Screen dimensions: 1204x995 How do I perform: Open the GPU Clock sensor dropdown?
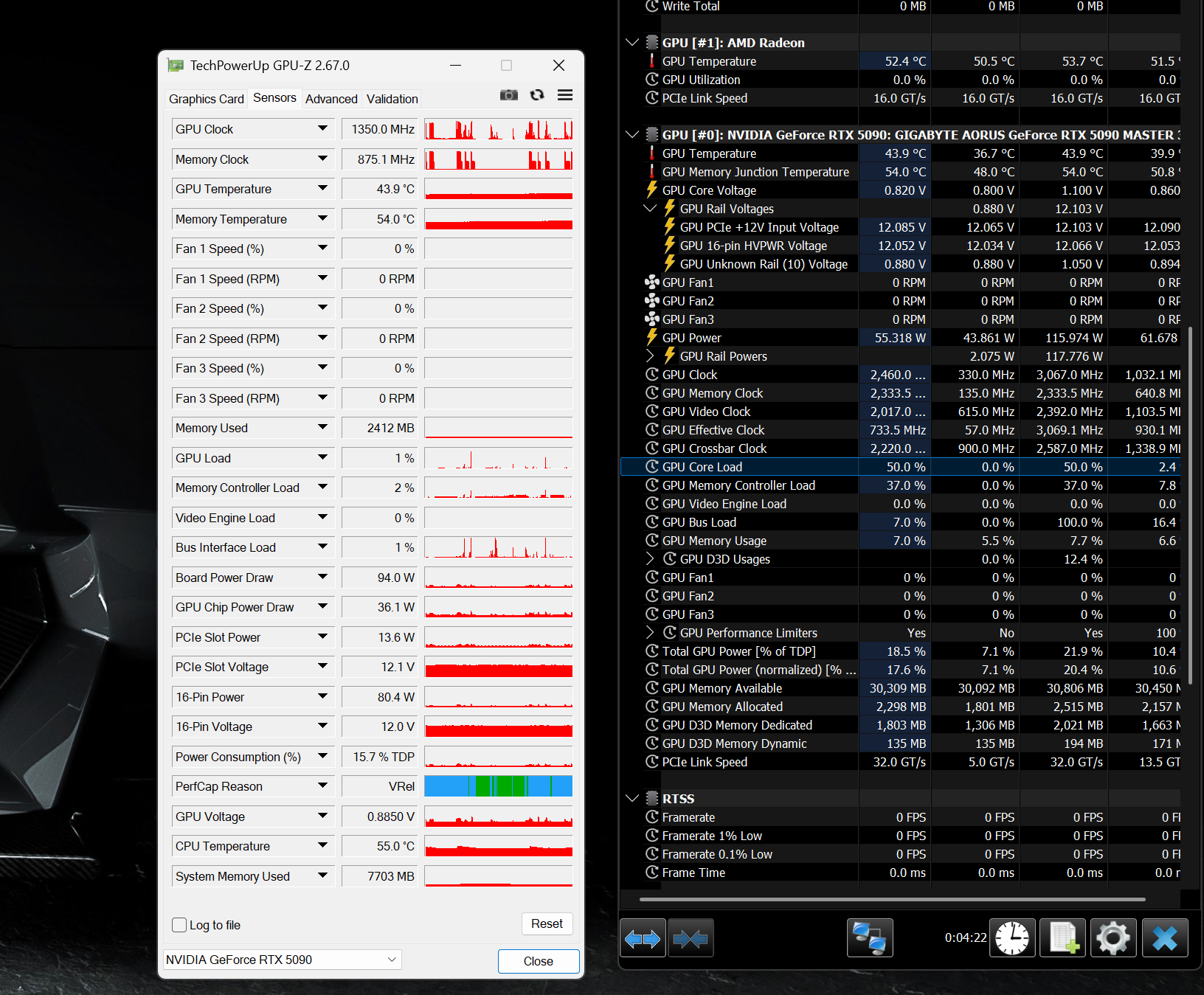point(322,129)
